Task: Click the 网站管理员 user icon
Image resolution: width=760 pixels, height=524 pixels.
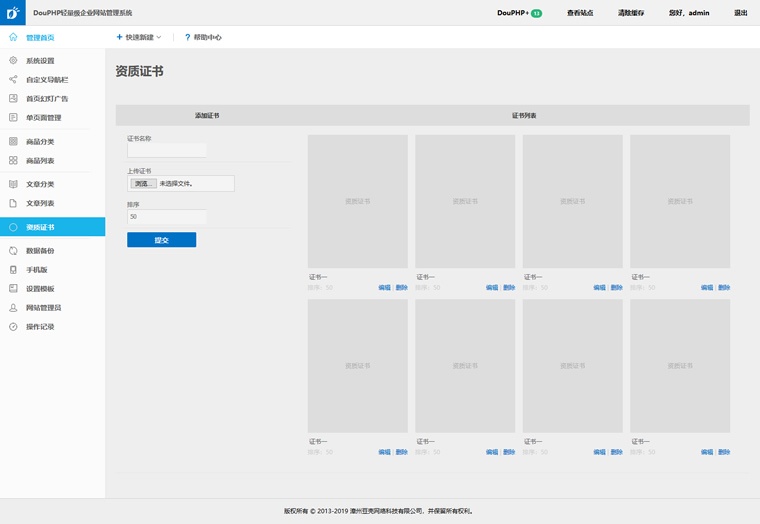Action: (13, 308)
